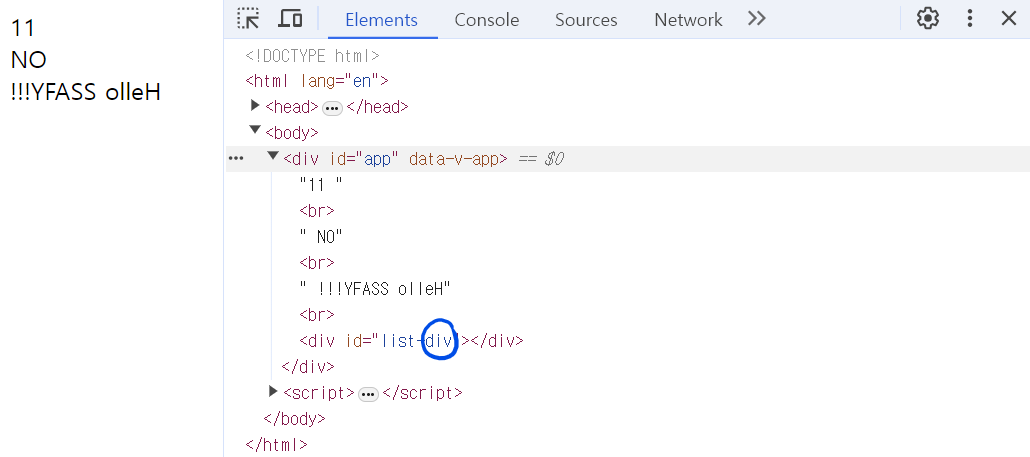Switch to the Console tab
The width and height of the screenshot is (1030, 457).
click(x=487, y=20)
